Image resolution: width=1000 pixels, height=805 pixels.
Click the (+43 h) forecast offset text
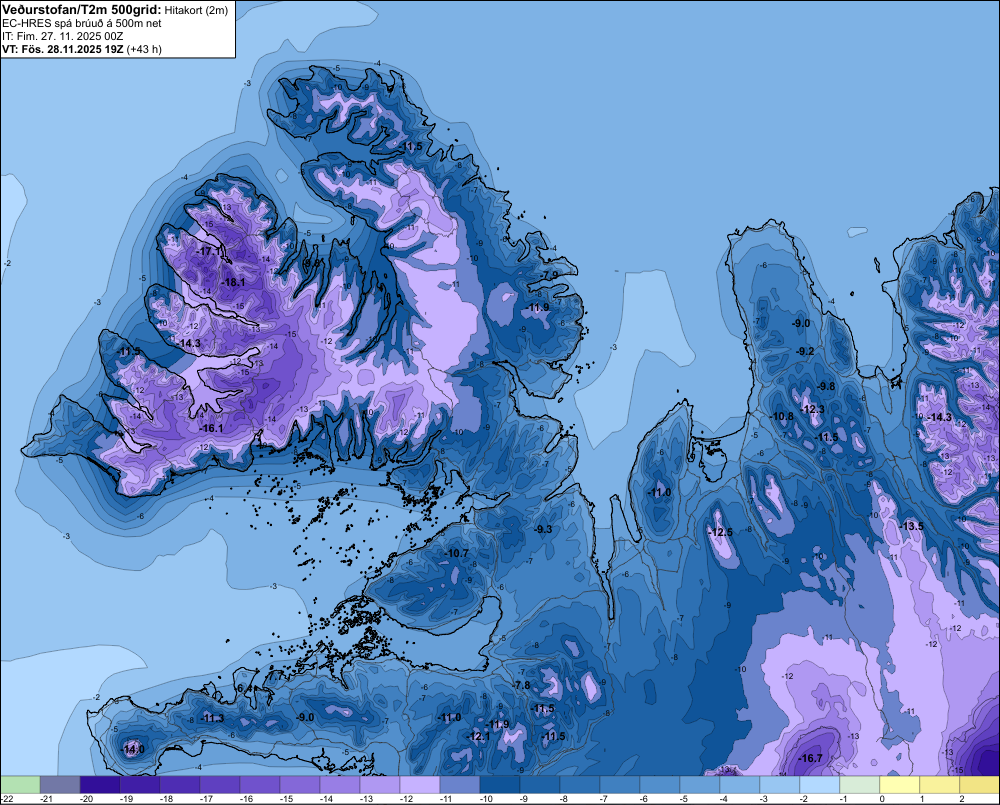click(x=144, y=49)
